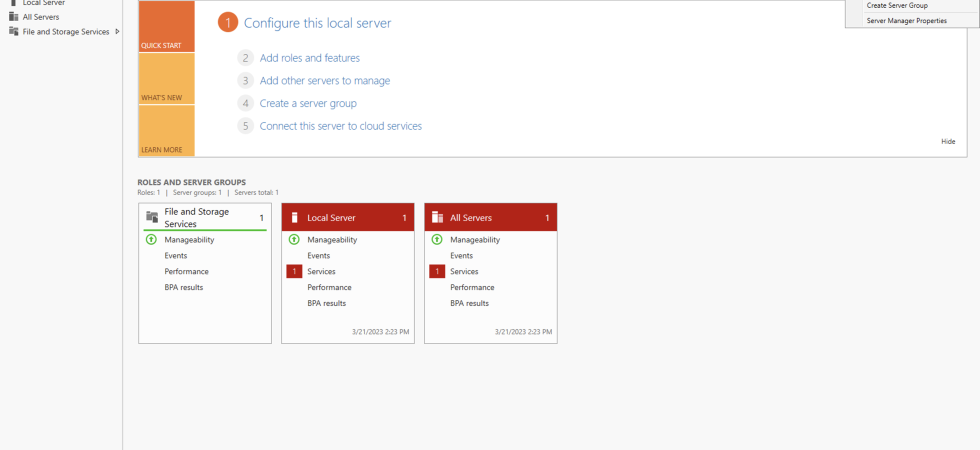Open Performance in File and Storage Services tile
The height and width of the screenshot is (450, 980).
click(186, 272)
